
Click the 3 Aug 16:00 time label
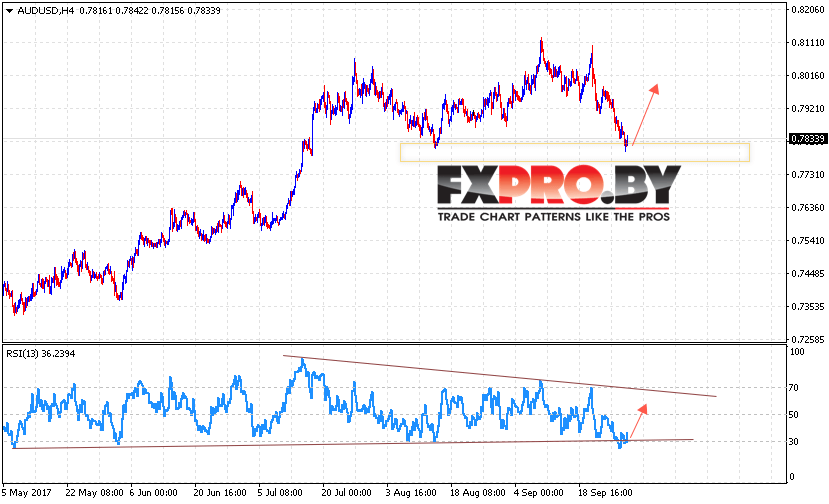click(411, 493)
